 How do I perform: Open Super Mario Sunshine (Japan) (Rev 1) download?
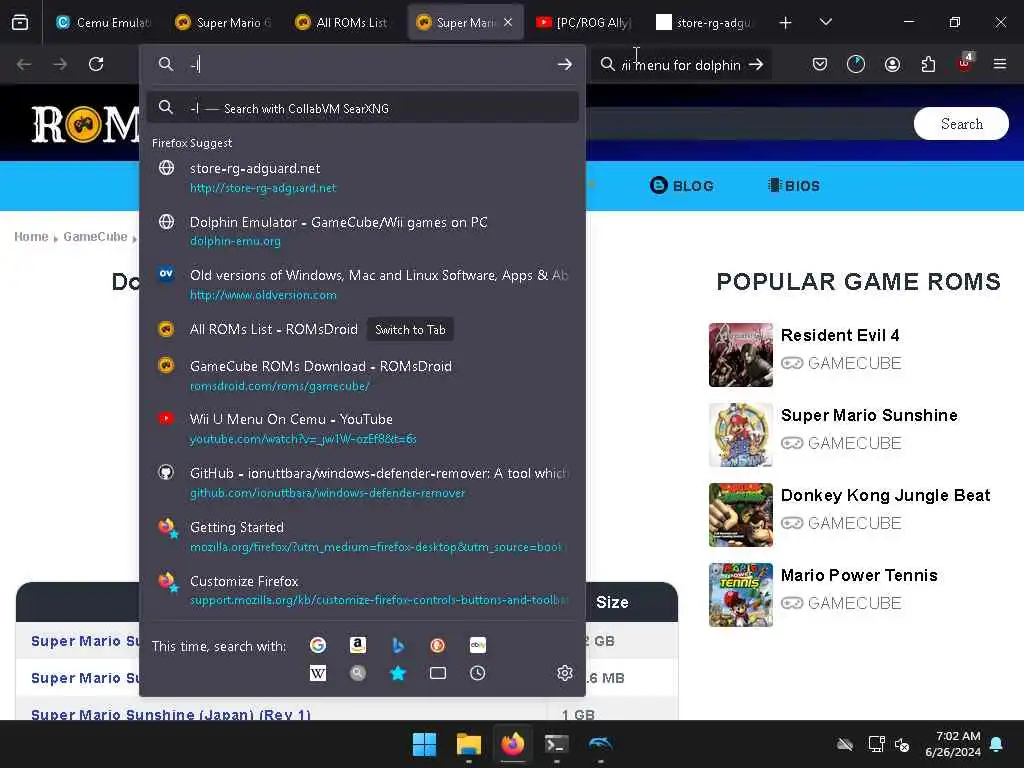click(x=170, y=714)
